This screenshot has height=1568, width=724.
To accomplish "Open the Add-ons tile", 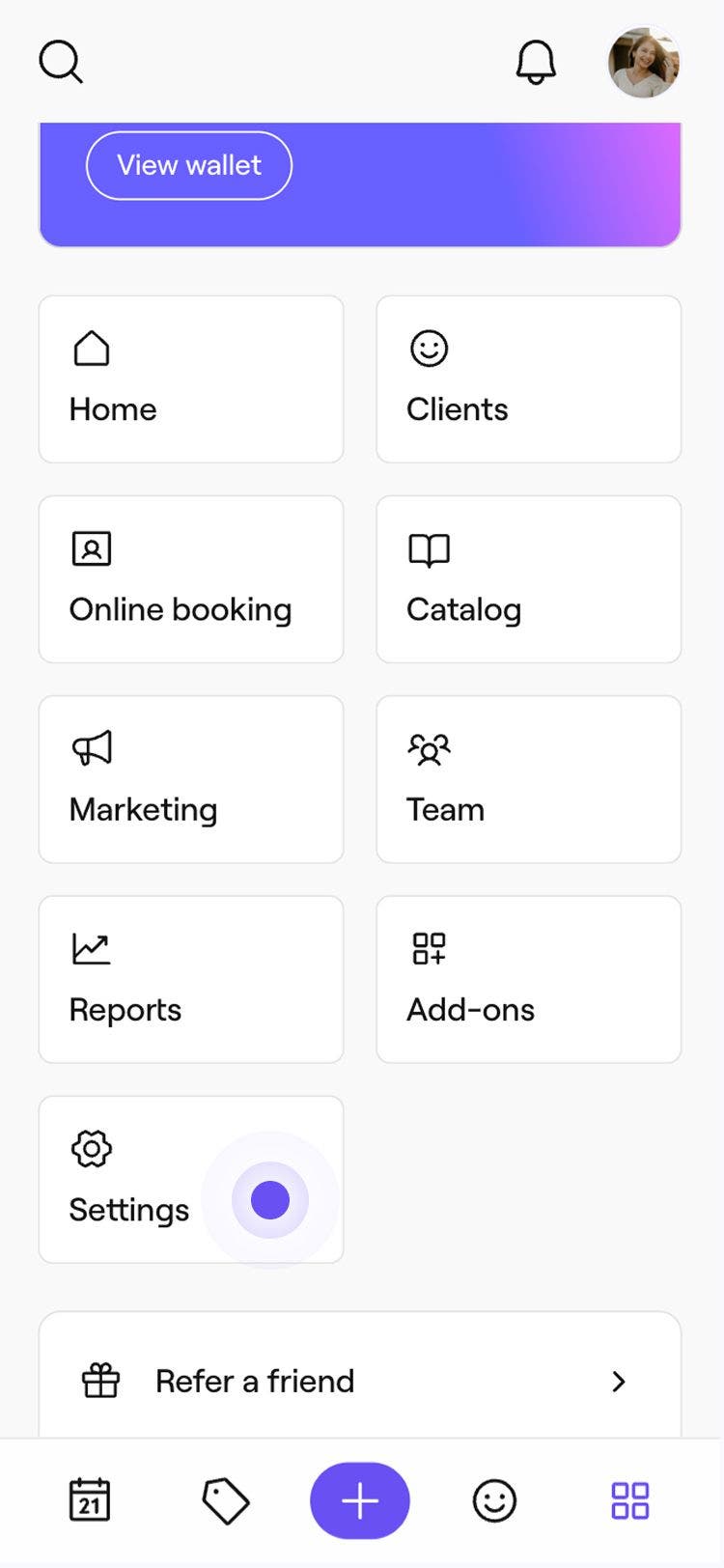I will pos(528,979).
